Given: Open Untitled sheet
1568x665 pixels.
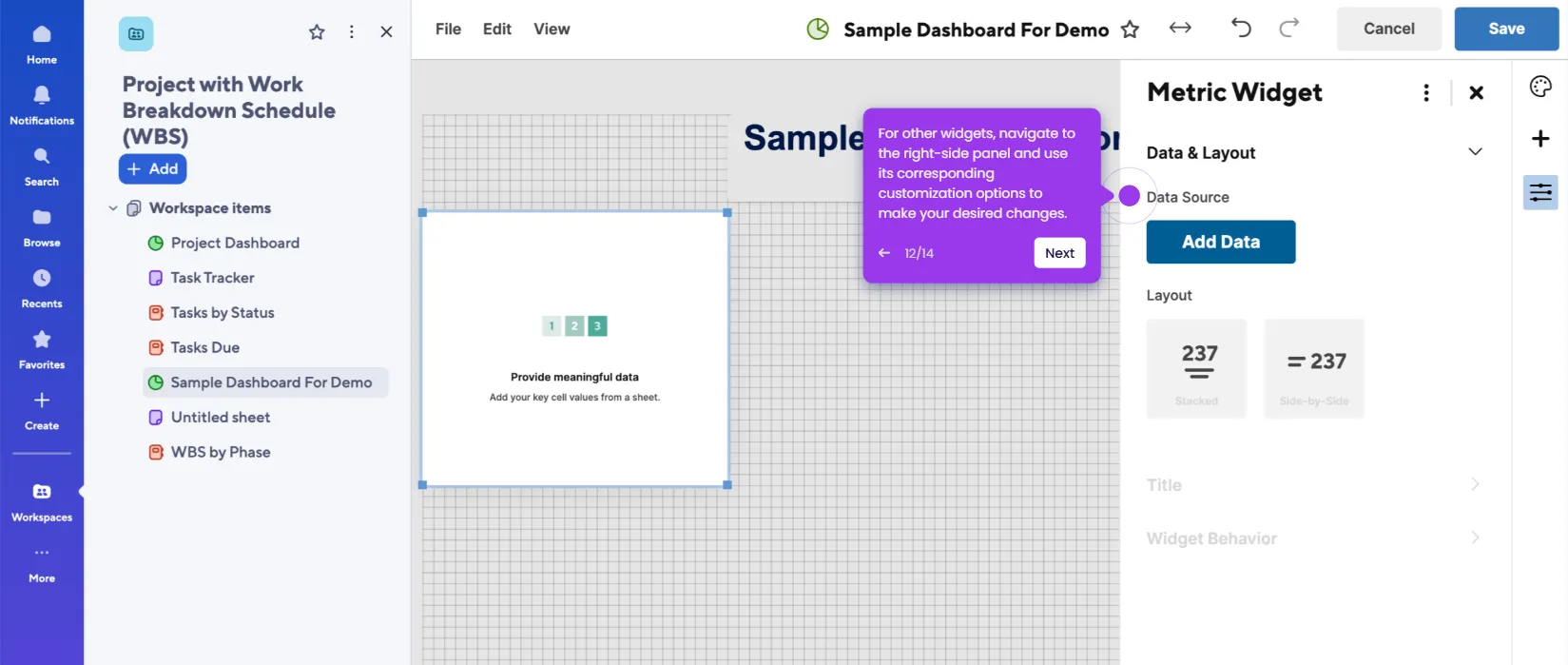Looking at the screenshot, I should (x=220, y=418).
